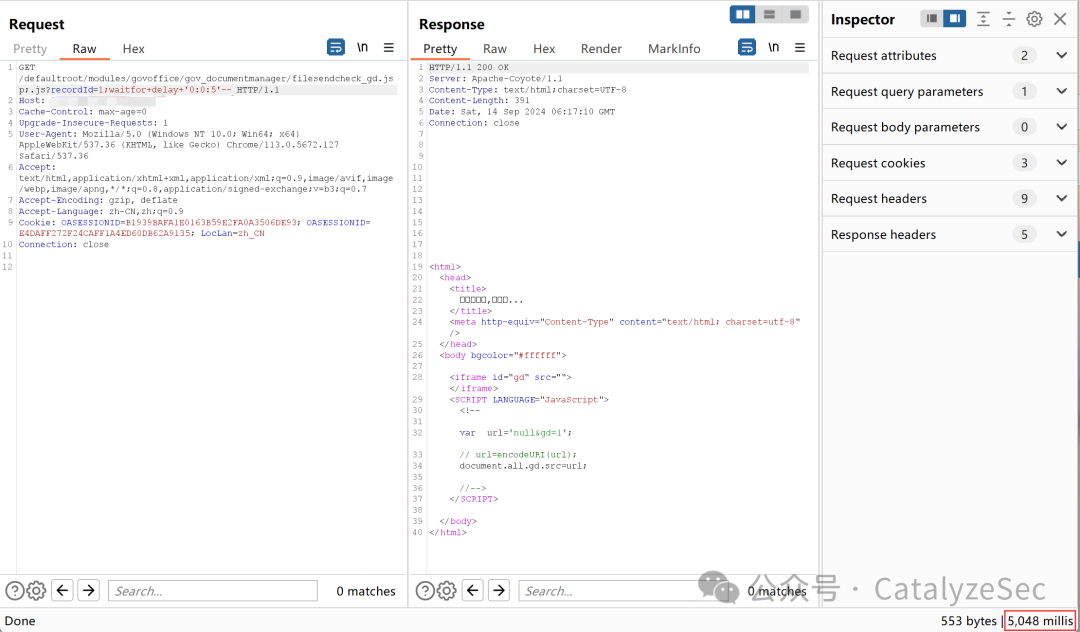Click the Response headers label

coord(883,235)
